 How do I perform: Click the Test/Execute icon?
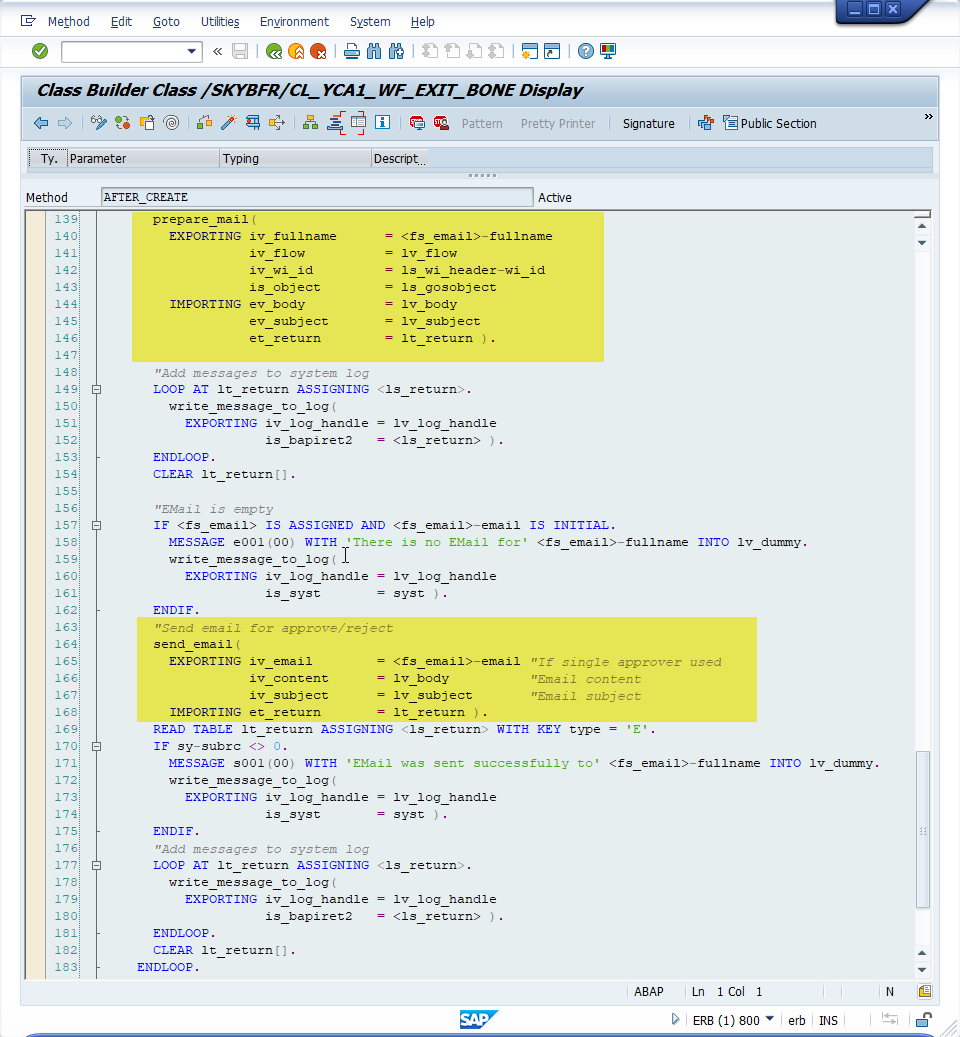253,123
